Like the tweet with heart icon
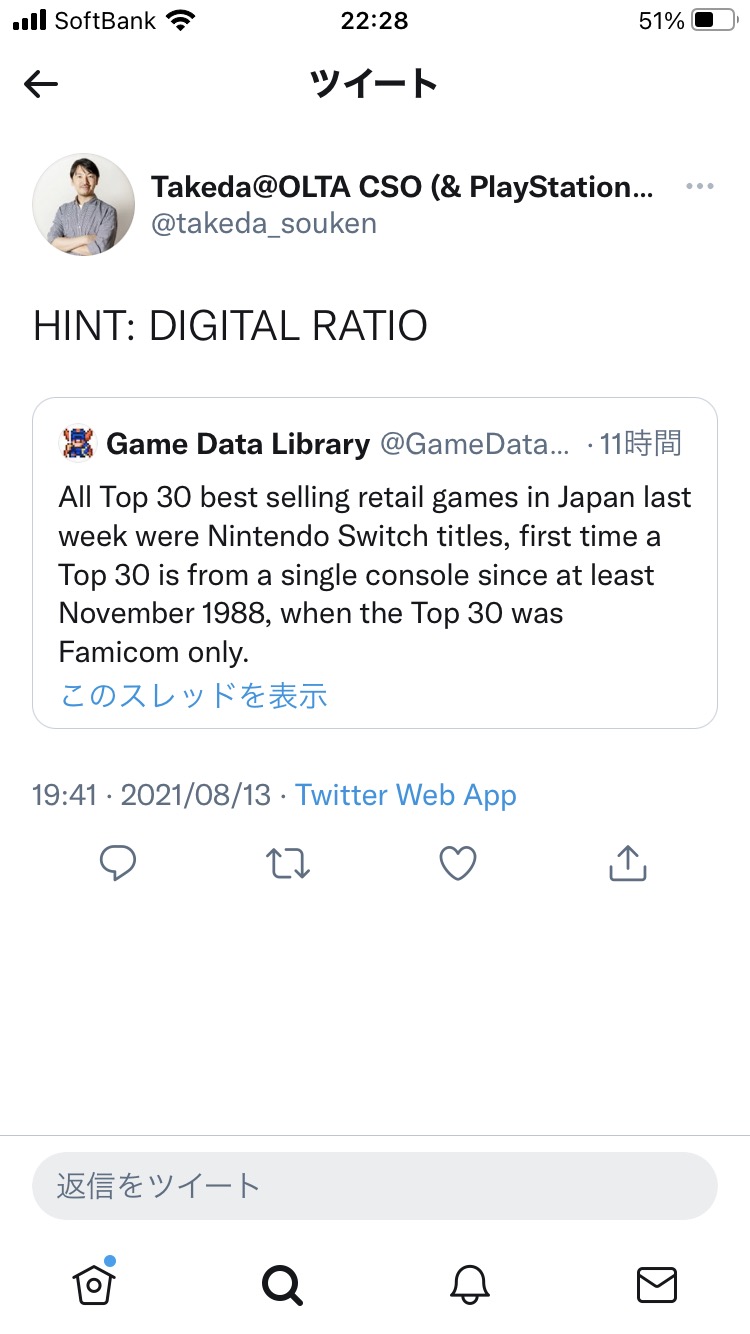750x1334 pixels. 458,863
